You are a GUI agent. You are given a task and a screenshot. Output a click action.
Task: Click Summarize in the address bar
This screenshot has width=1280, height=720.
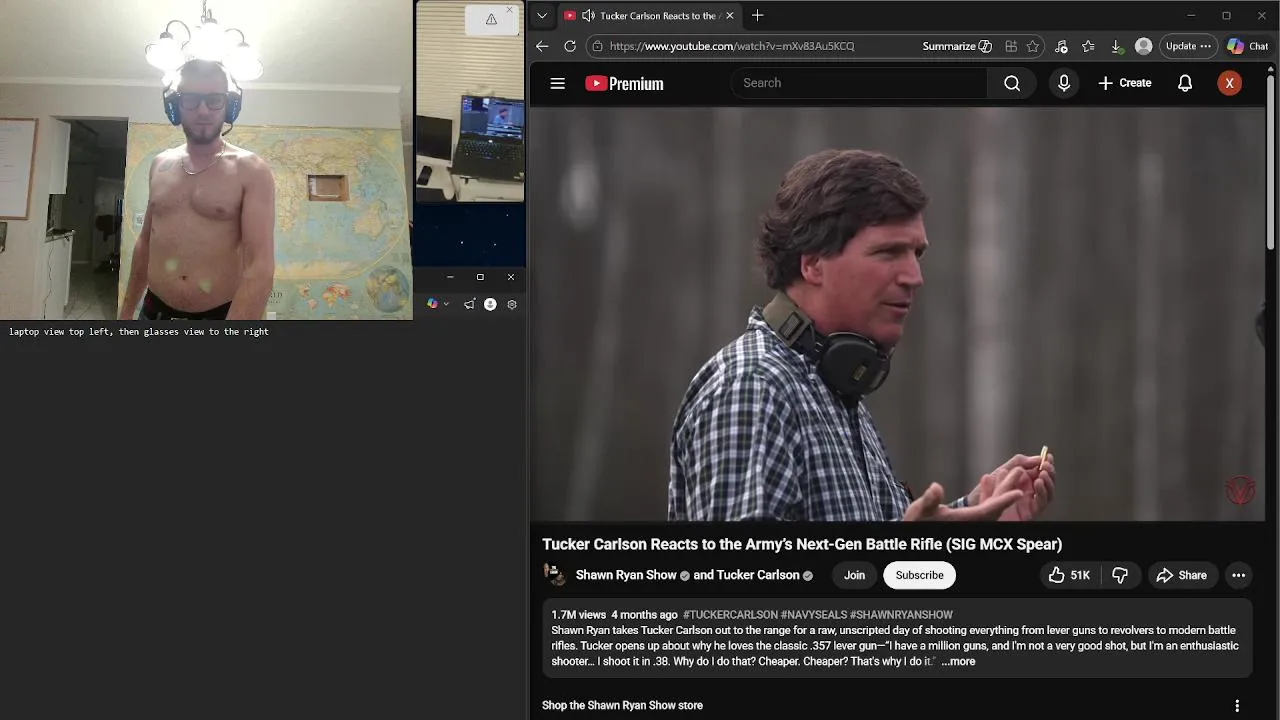(957, 46)
